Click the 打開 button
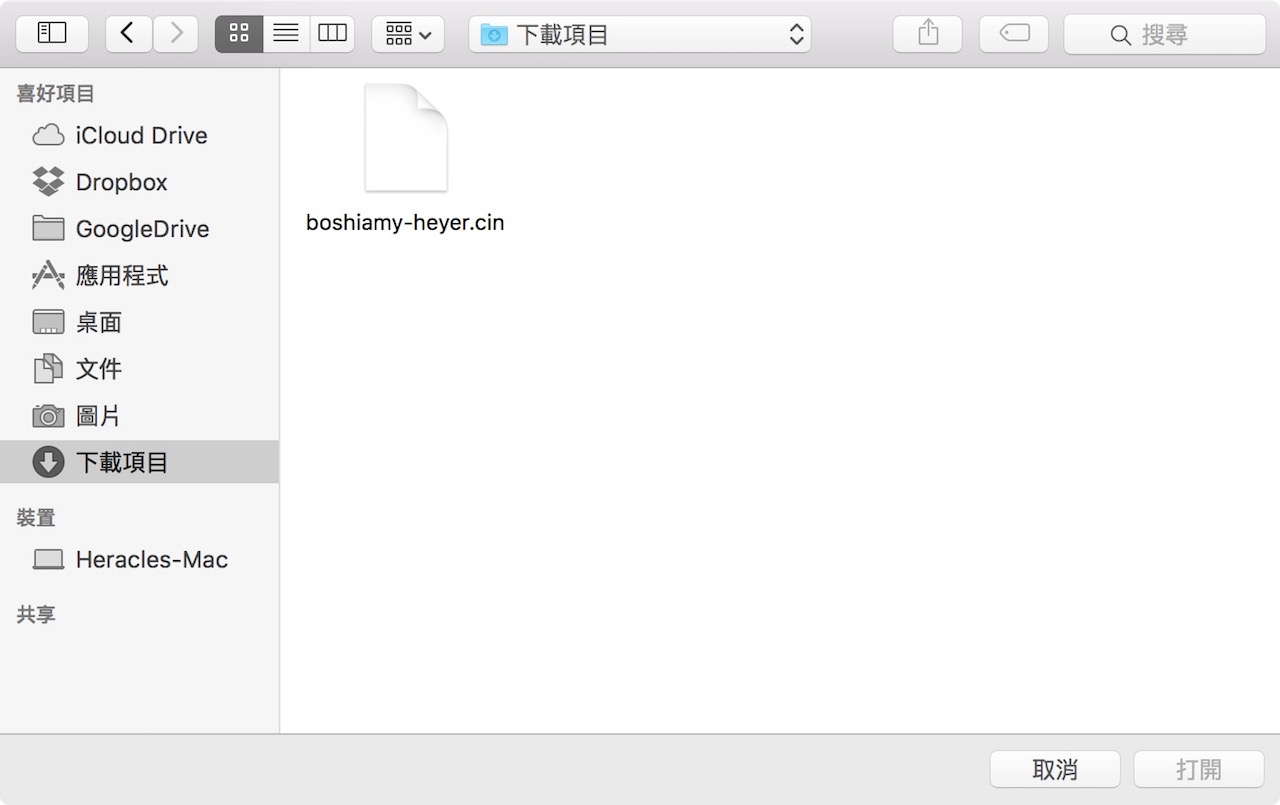 (x=1198, y=769)
